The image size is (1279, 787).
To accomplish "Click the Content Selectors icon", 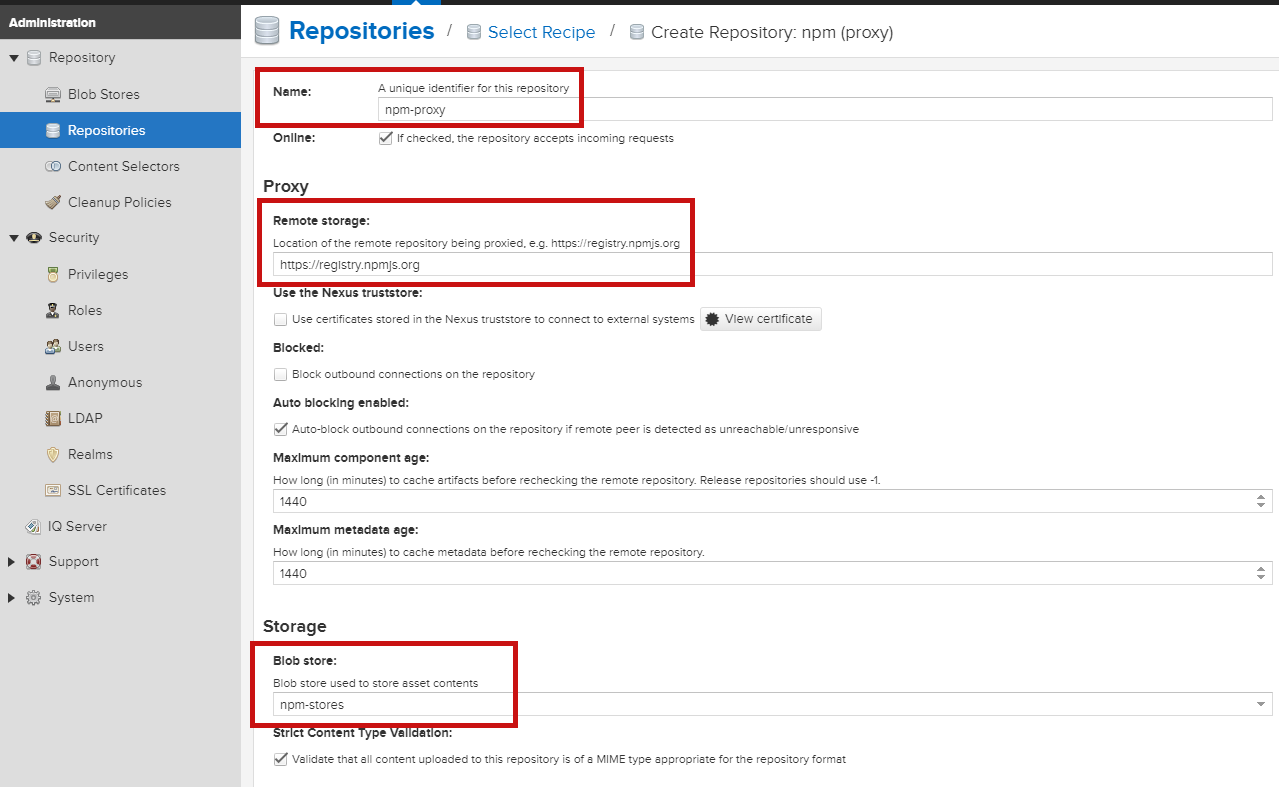I will (x=53, y=166).
